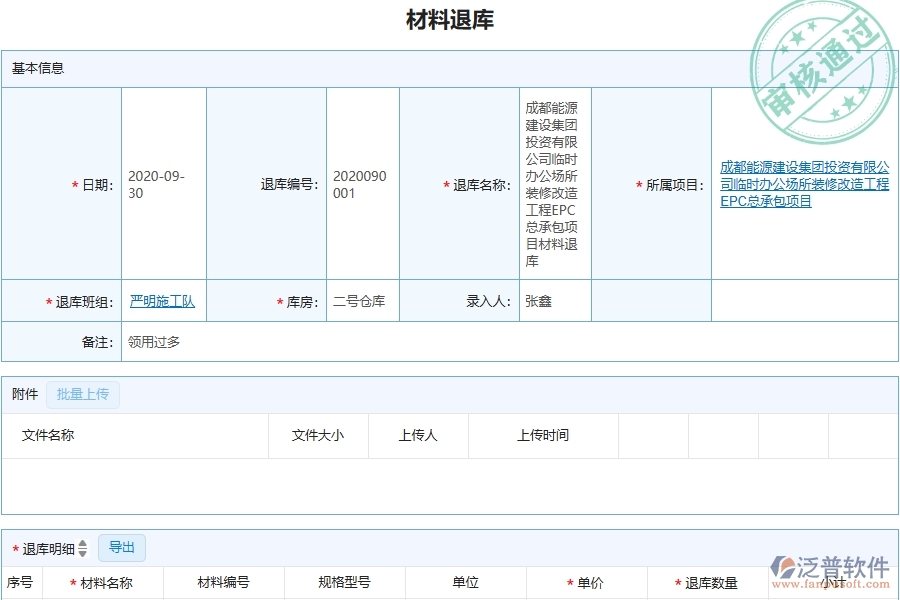
Task: Click the 退库编号 value 2020090001
Action: pos(361,183)
